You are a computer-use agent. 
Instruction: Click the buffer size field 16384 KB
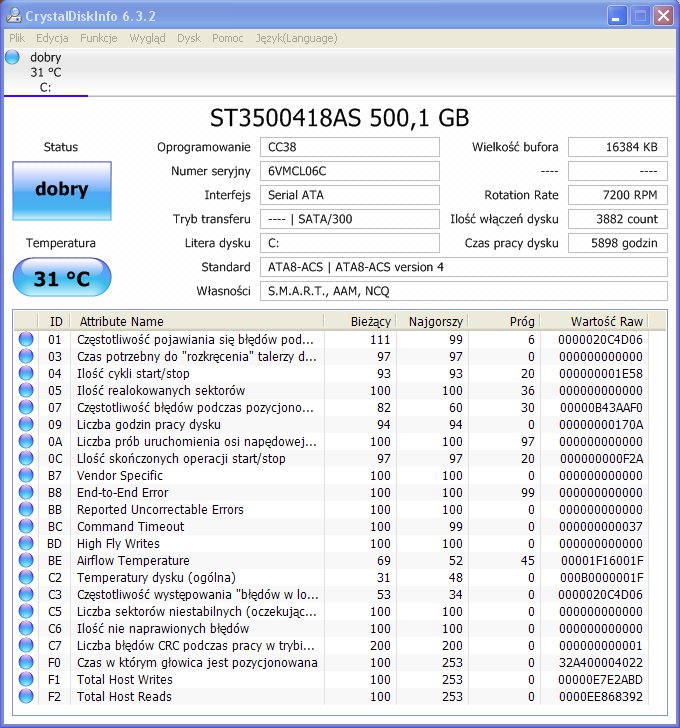click(618, 147)
